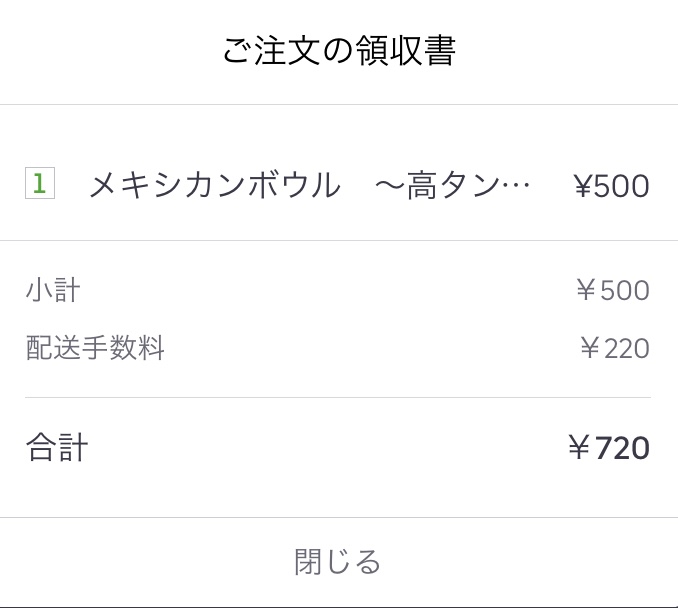Click the yen symbol in the 小計 amount
Viewport: 678px width, 608px height.
(x=587, y=291)
